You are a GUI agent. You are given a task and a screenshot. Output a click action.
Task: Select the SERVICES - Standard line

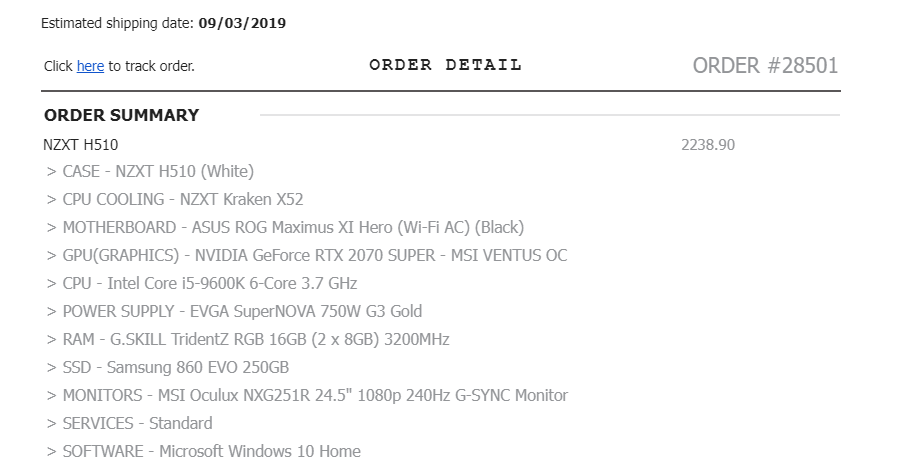[130, 423]
